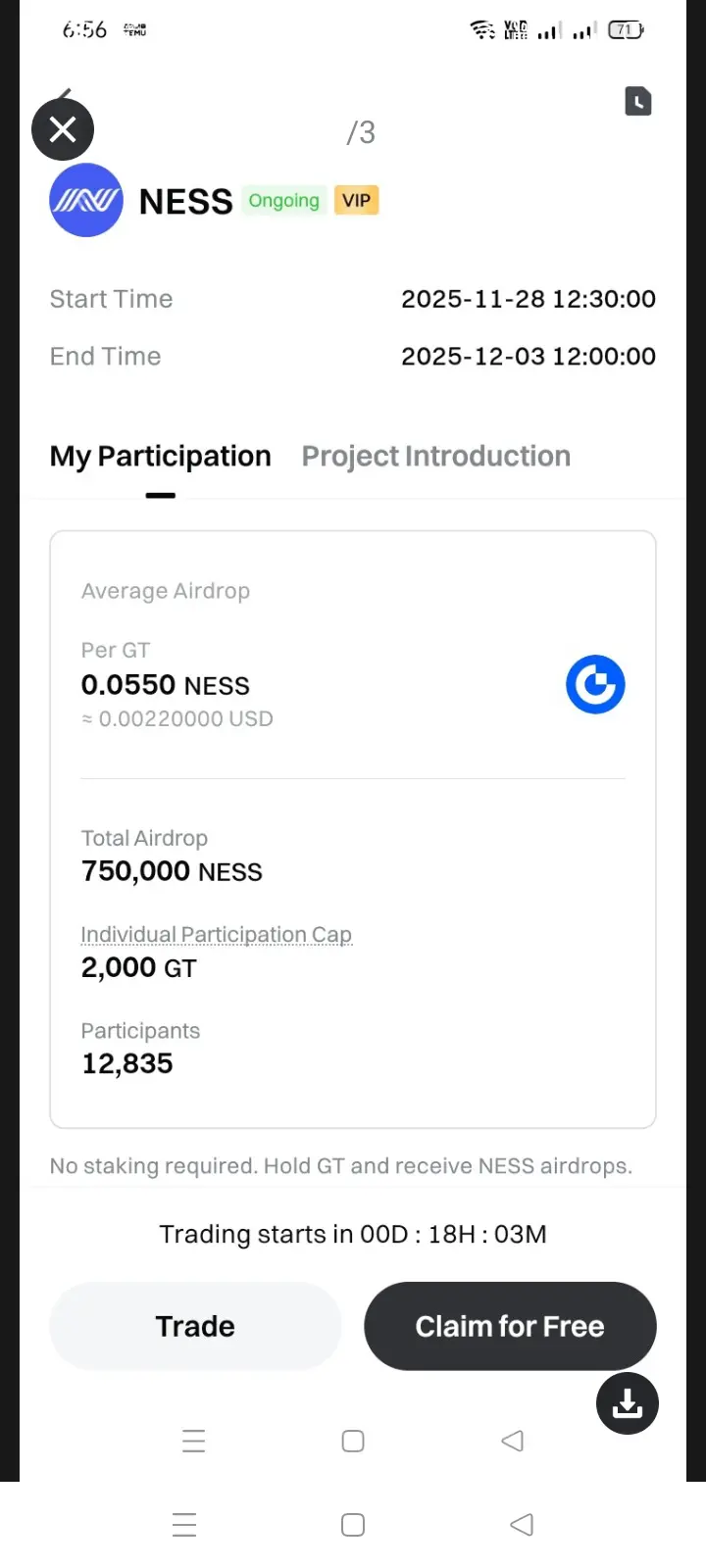
Task: Tap Claim for Free button
Action: coord(510,1326)
